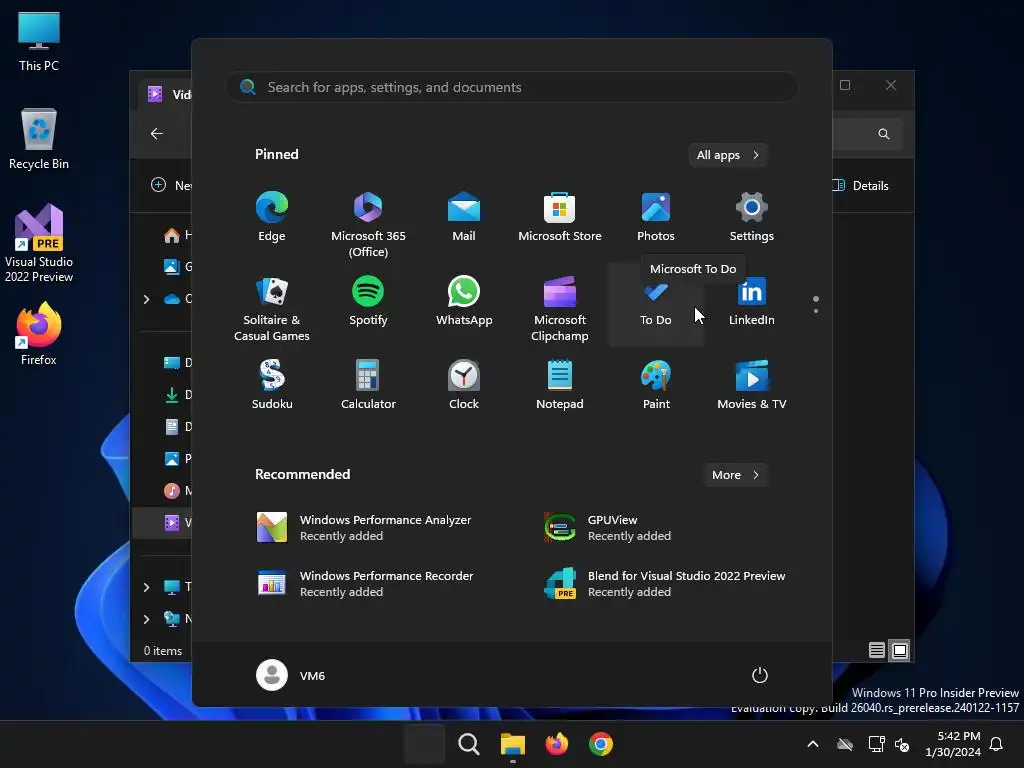Image resolution: width=1024 pixels, height=768 pixels.
Task: Open Windows Performance Recorder recommendation
Action: point(365,583)
